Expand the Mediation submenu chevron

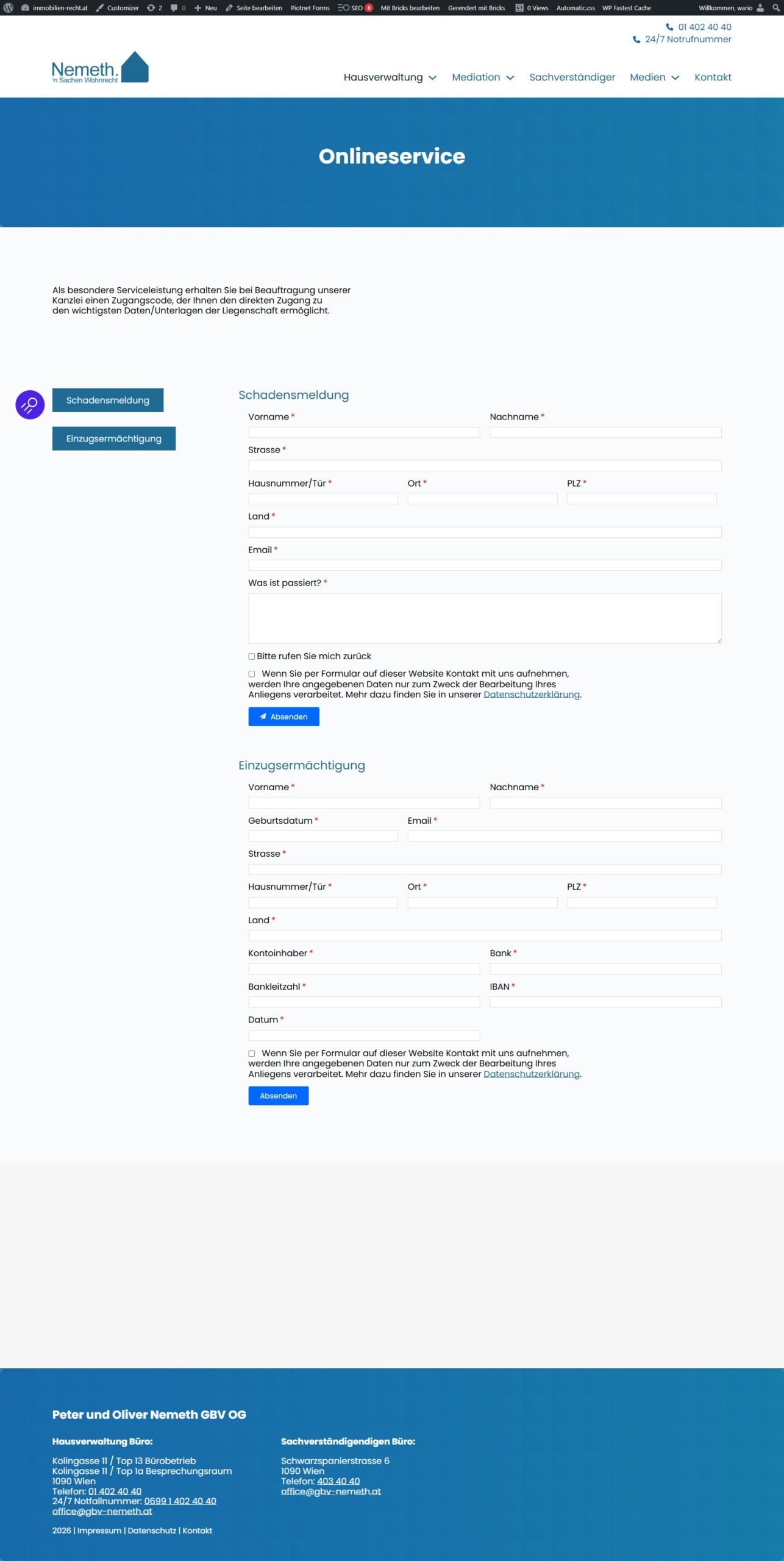click(510, 78)
